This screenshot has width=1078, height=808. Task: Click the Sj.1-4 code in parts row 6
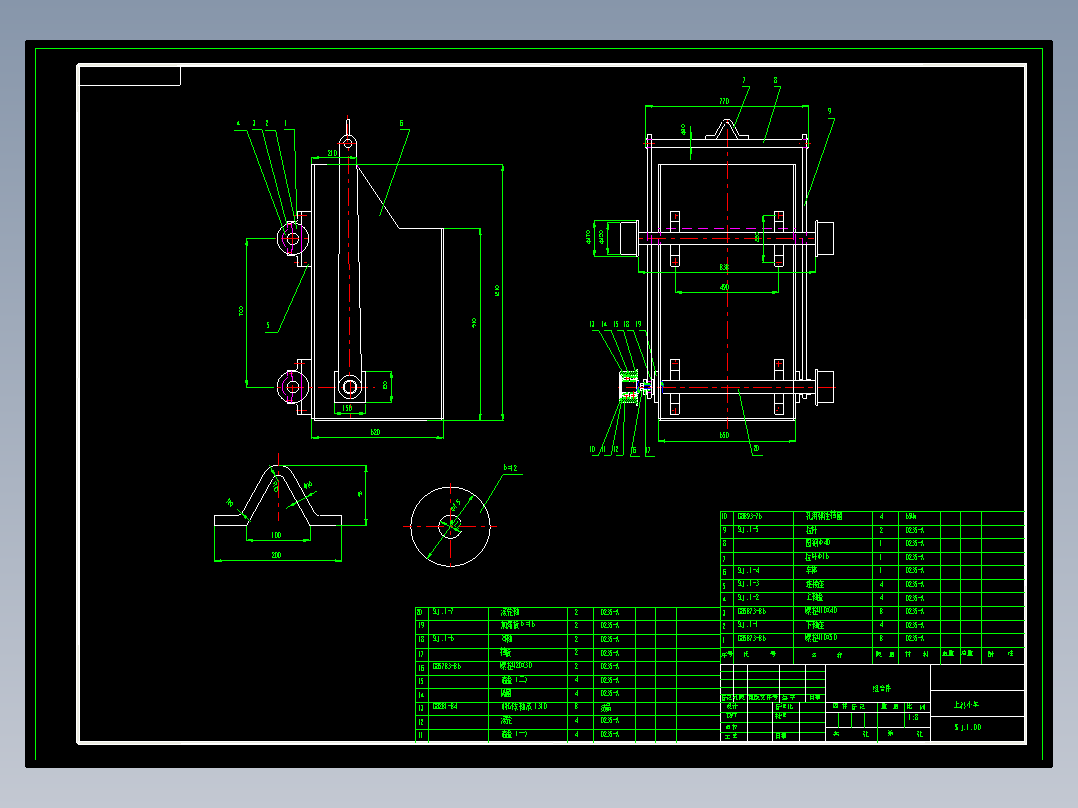click(748, 570)
